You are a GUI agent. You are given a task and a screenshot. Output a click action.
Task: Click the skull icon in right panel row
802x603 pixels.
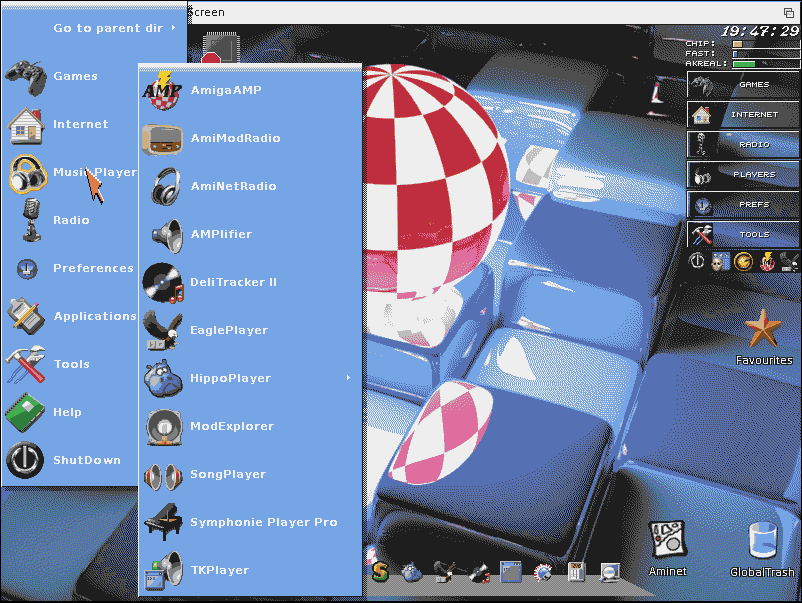click(720, 261)
